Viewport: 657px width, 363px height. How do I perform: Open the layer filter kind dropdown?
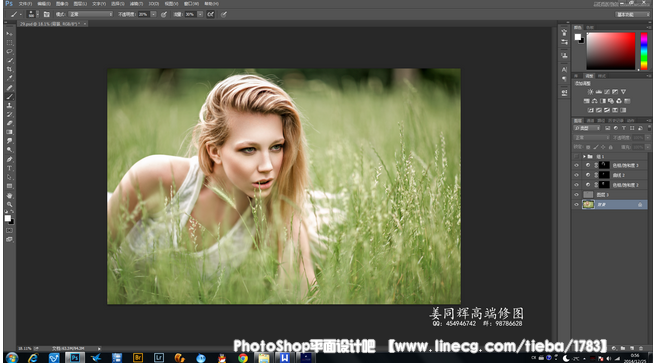[x=587, y=128]
